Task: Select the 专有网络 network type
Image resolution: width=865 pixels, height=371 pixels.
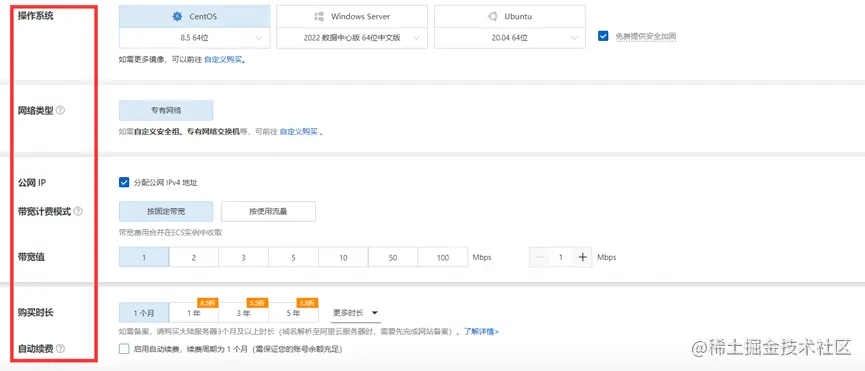Action: pos(166,110)
